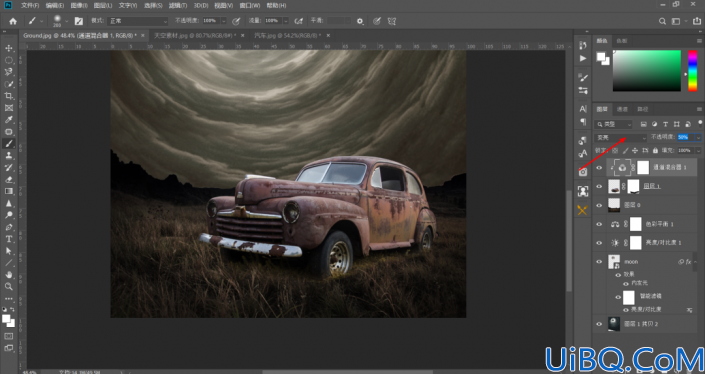
Task: Hide the 图层 1 layer with mask
Action: tap(599, 186)
